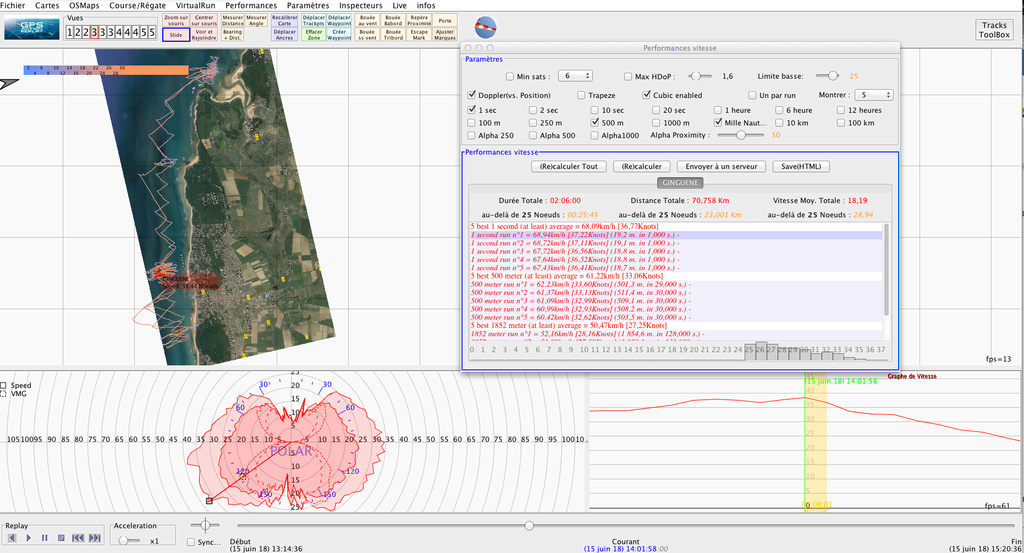This screenshot has height=553, width=1024.
Task: Open the Fichier menu
Action: tap(12, 5)
